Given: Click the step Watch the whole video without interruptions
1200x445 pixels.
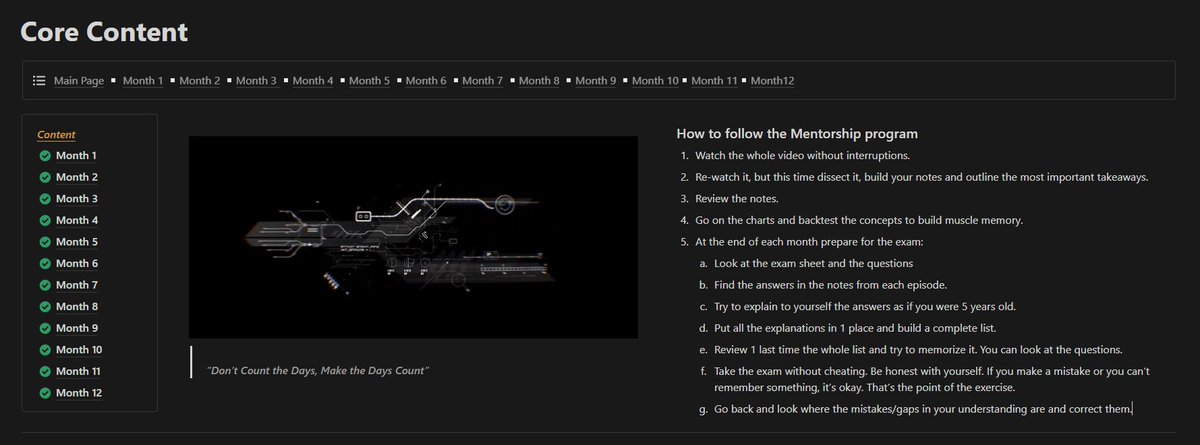Looking at the screenshot, I should point(802,156).
